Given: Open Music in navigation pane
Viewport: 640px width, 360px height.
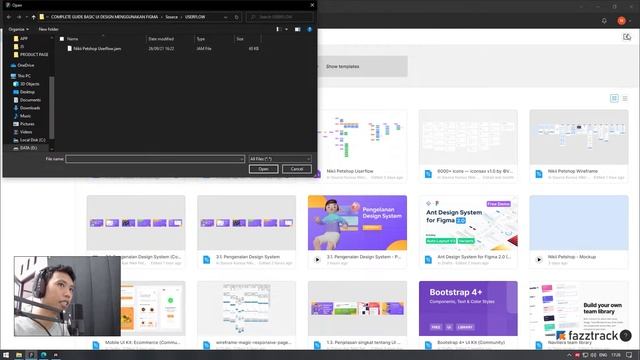Looking at the screenshot, I should [x=22, y=116].
